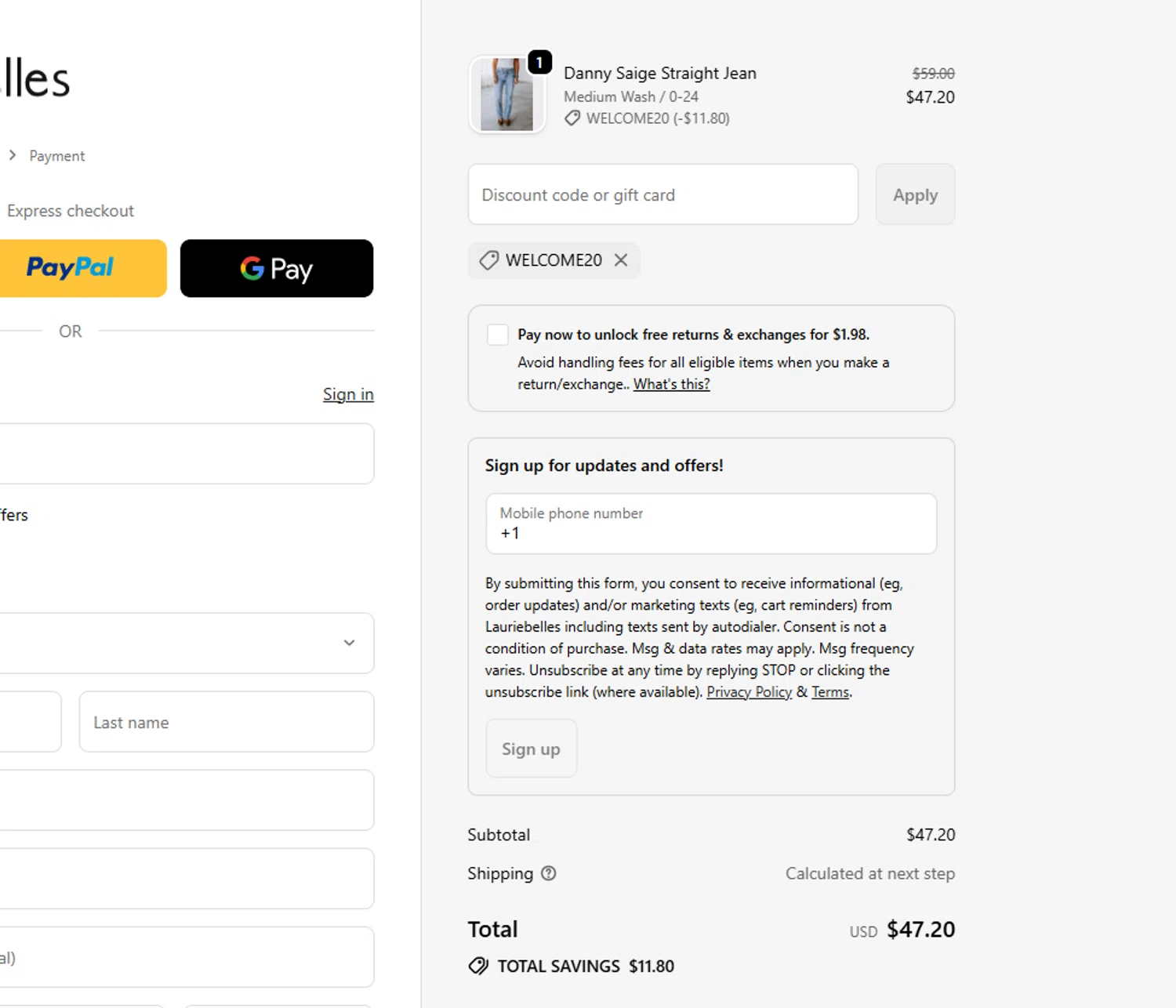Remove the WELCOME20 discount code
This screenshot has width=1176, height=1008.
tap(621, 260)
